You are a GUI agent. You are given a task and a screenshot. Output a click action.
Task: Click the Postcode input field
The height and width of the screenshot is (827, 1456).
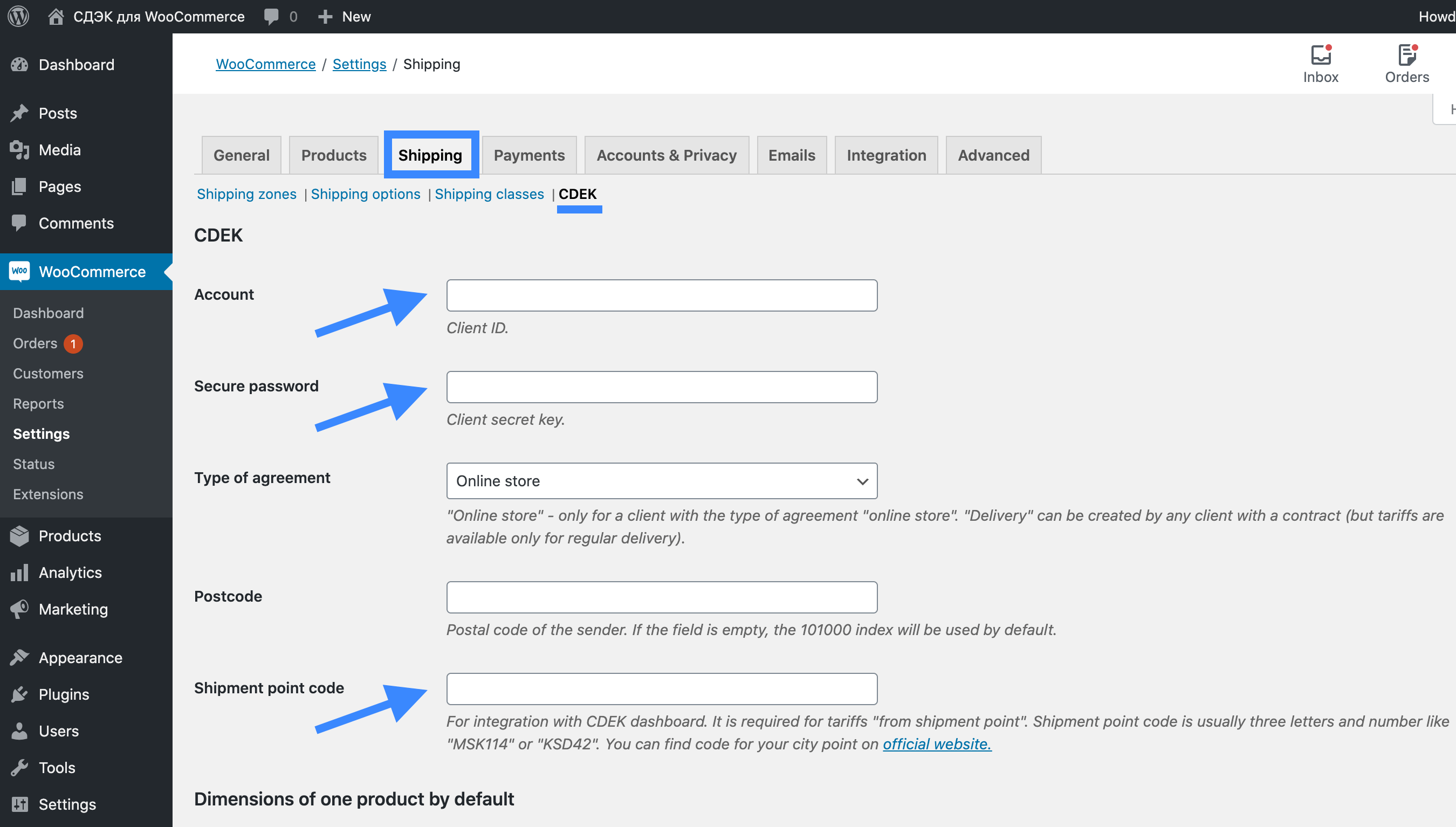pos(662,596)
